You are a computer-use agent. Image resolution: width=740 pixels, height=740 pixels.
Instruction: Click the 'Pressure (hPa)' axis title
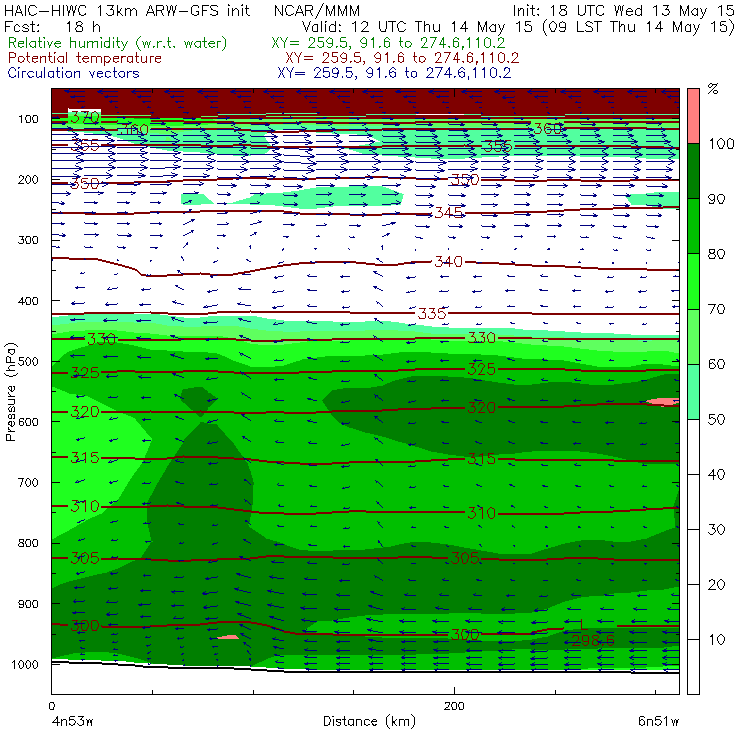(x=10, y=392)
